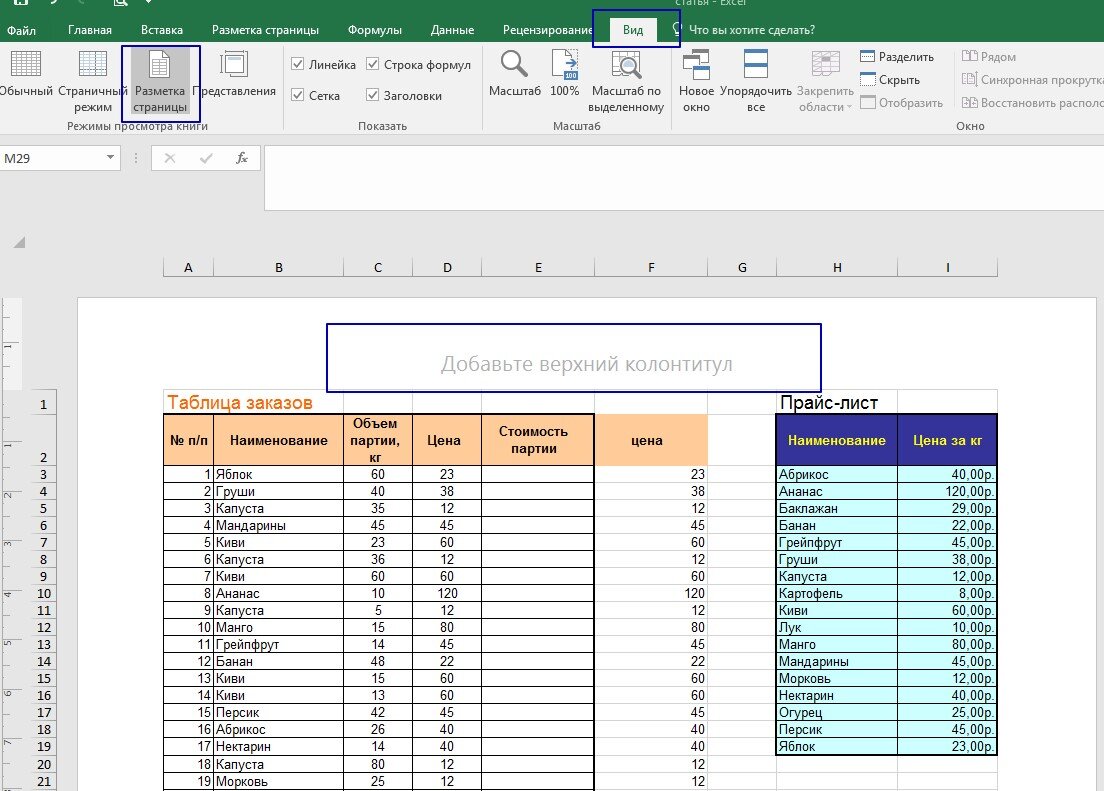
Task: Click the confirm checkmark in formula bar
Action: pyautogui.click(x=206, y=158)
